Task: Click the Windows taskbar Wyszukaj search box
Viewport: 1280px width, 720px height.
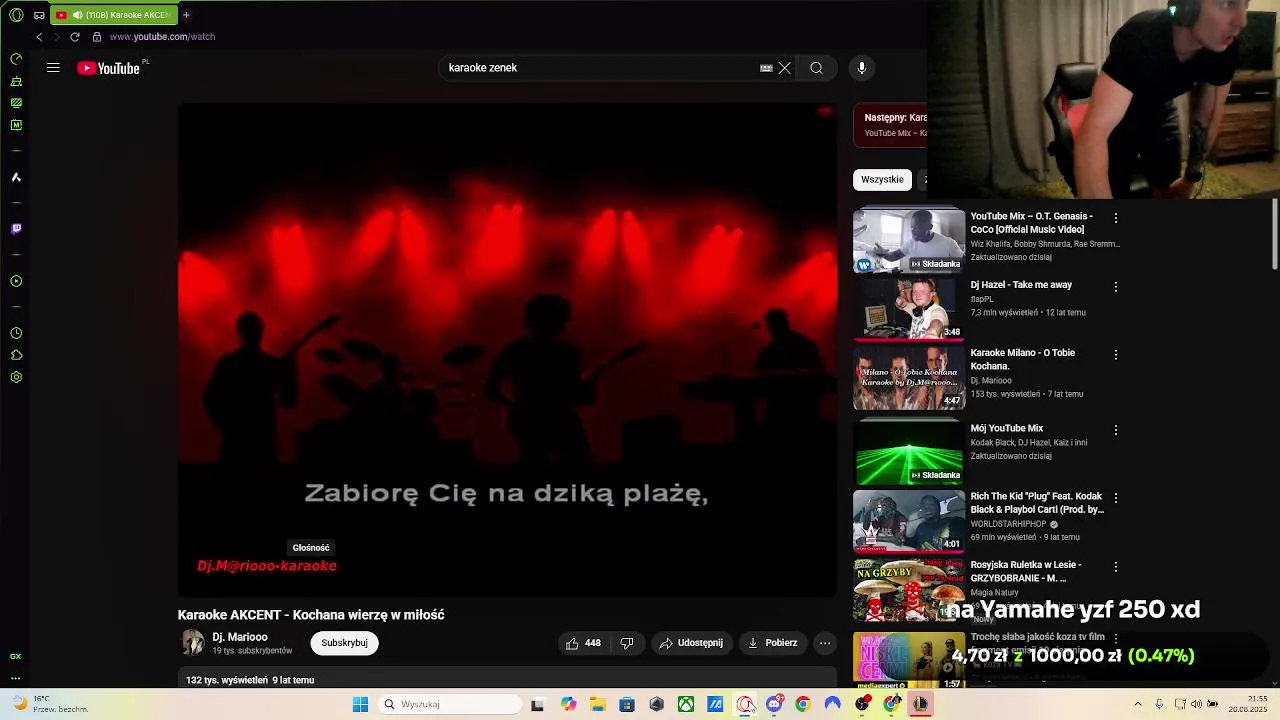Action: click(451, 704)
